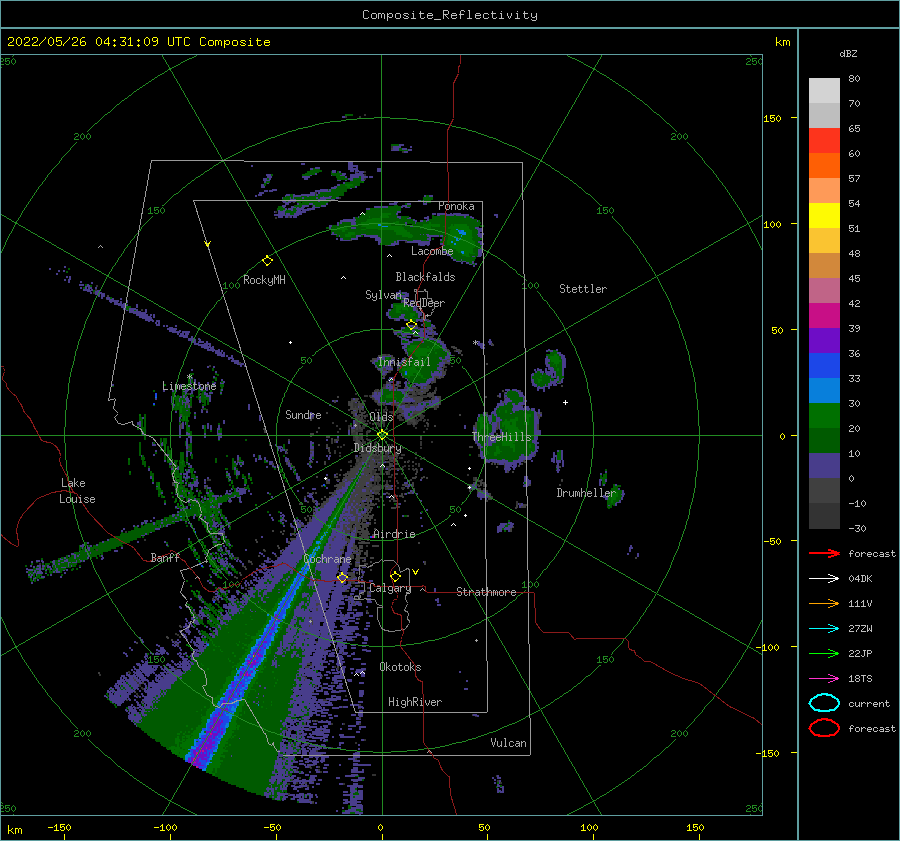Select the dark orange 60 dBZ swatch
The height and width of the screenshot is (841, 900).
pos(824,165)
